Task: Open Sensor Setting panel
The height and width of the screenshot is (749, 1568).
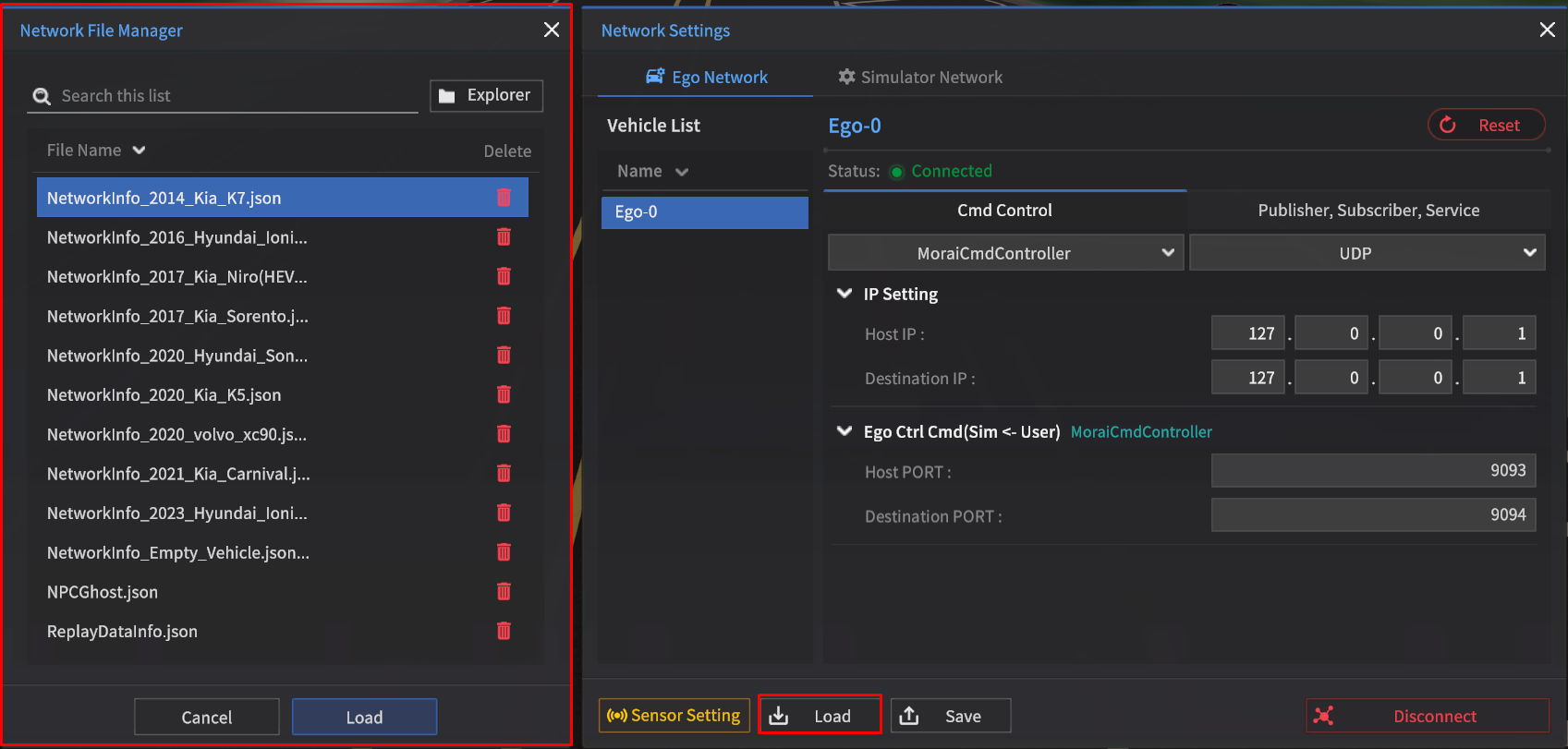Action: point(675,716)
